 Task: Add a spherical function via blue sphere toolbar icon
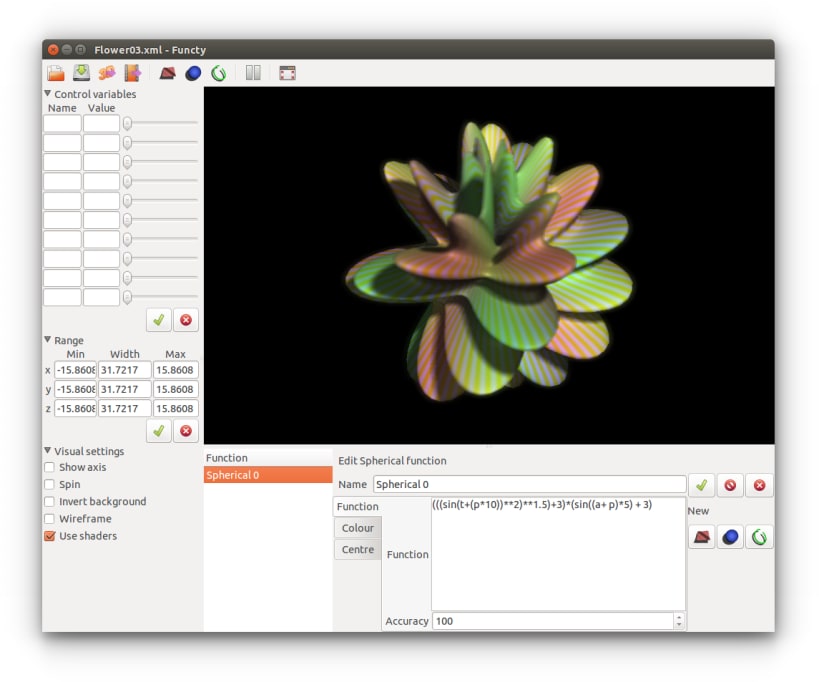click(193, 73)
